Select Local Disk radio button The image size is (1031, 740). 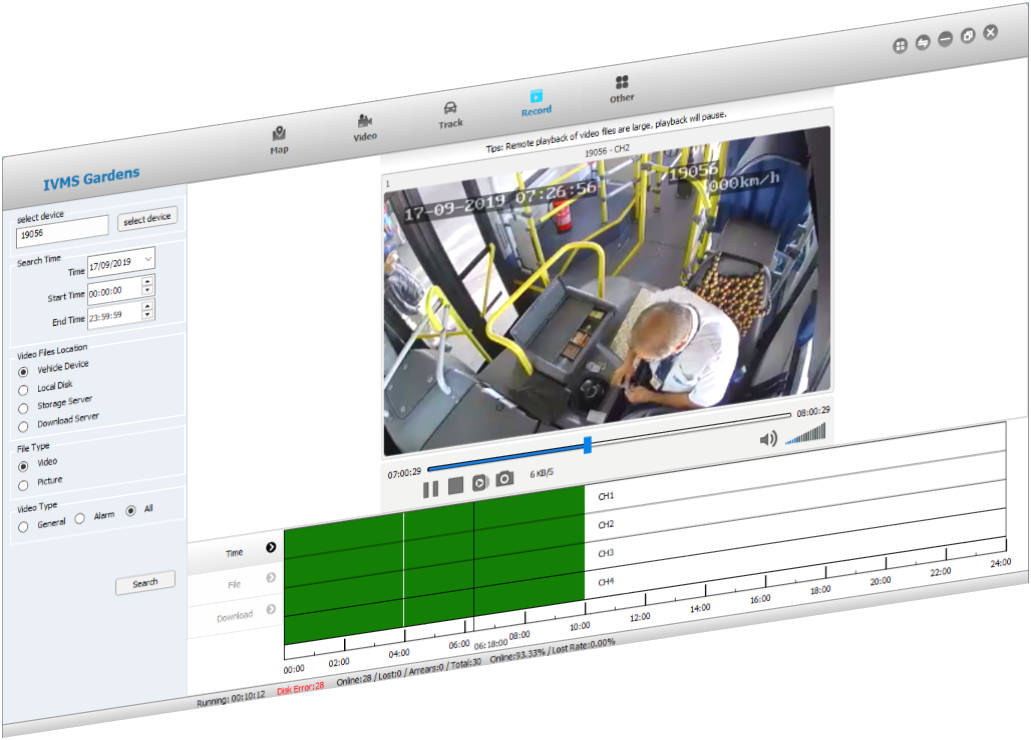[x=23, y=390]
